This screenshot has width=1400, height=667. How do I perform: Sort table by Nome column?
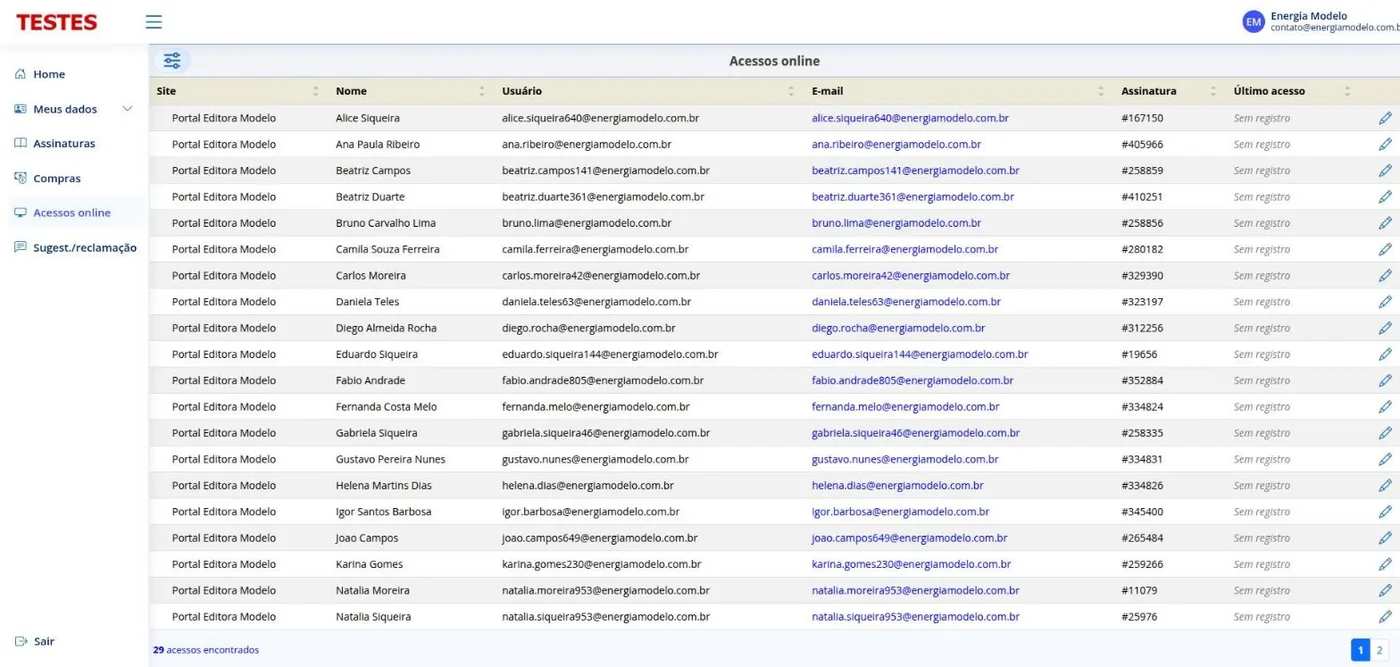[482, 91]
